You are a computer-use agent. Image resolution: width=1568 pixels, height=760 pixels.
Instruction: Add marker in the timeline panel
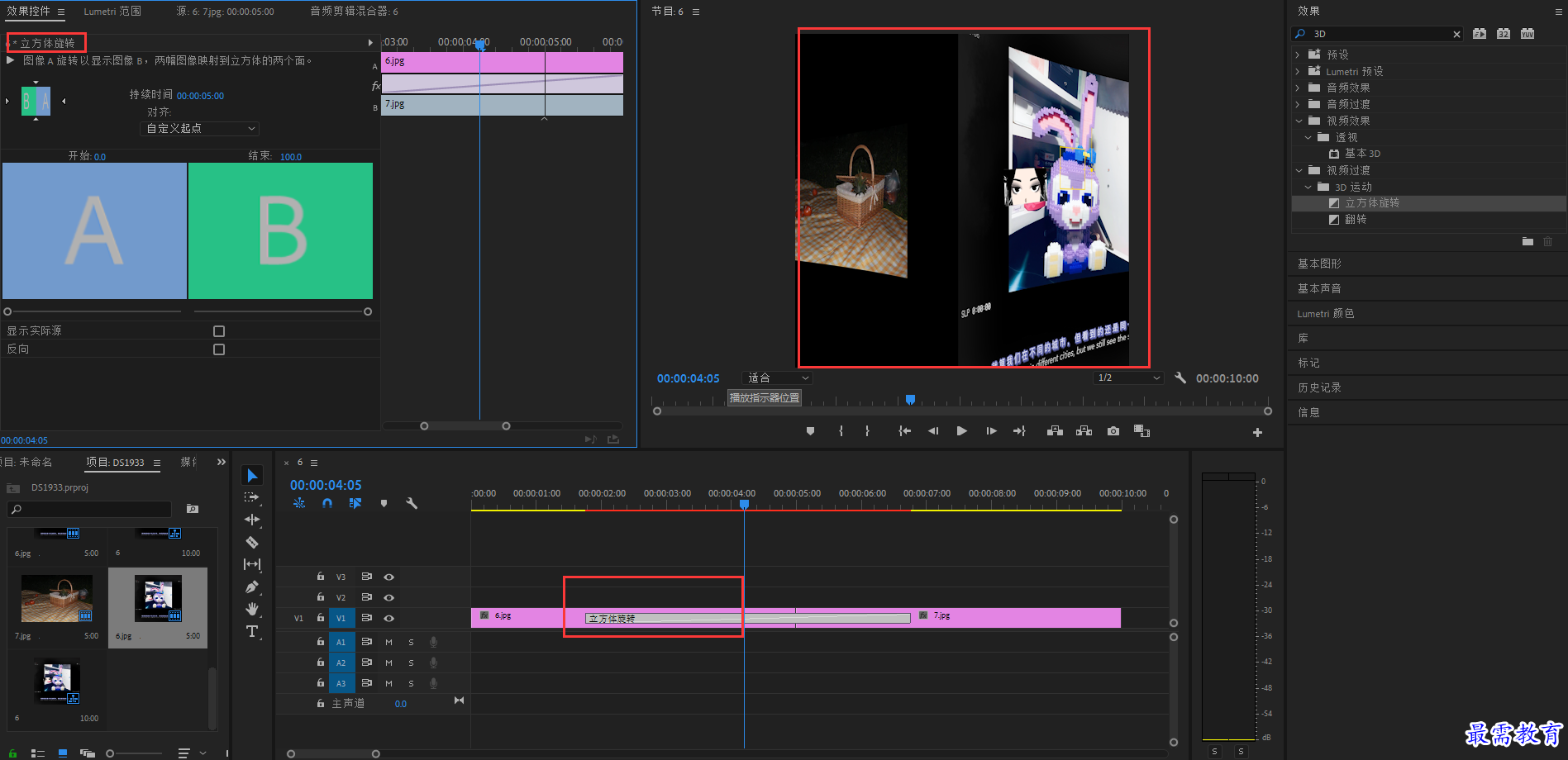(x=384, y=503)
